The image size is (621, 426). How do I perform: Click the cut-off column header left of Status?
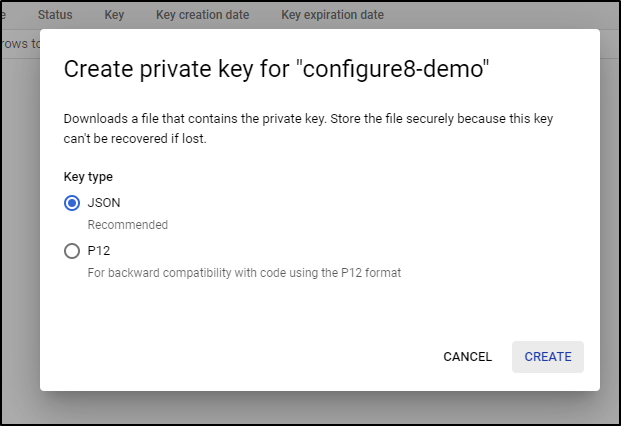click(3, 15)
